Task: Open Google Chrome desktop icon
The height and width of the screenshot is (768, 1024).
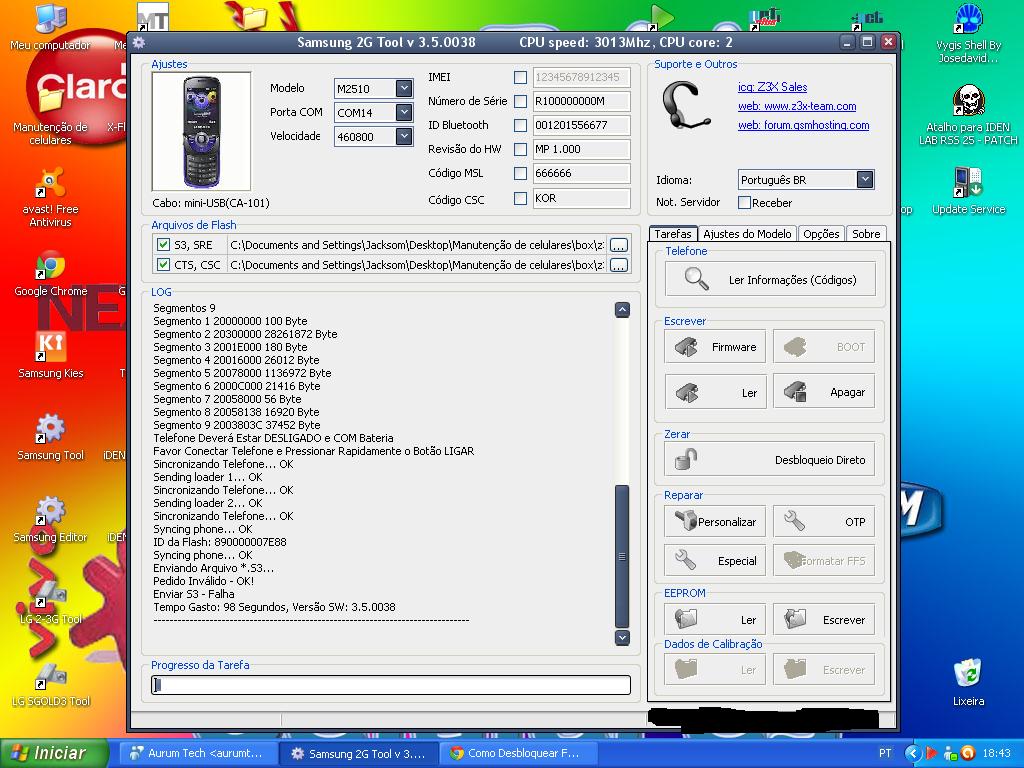Action: (50, 274)
